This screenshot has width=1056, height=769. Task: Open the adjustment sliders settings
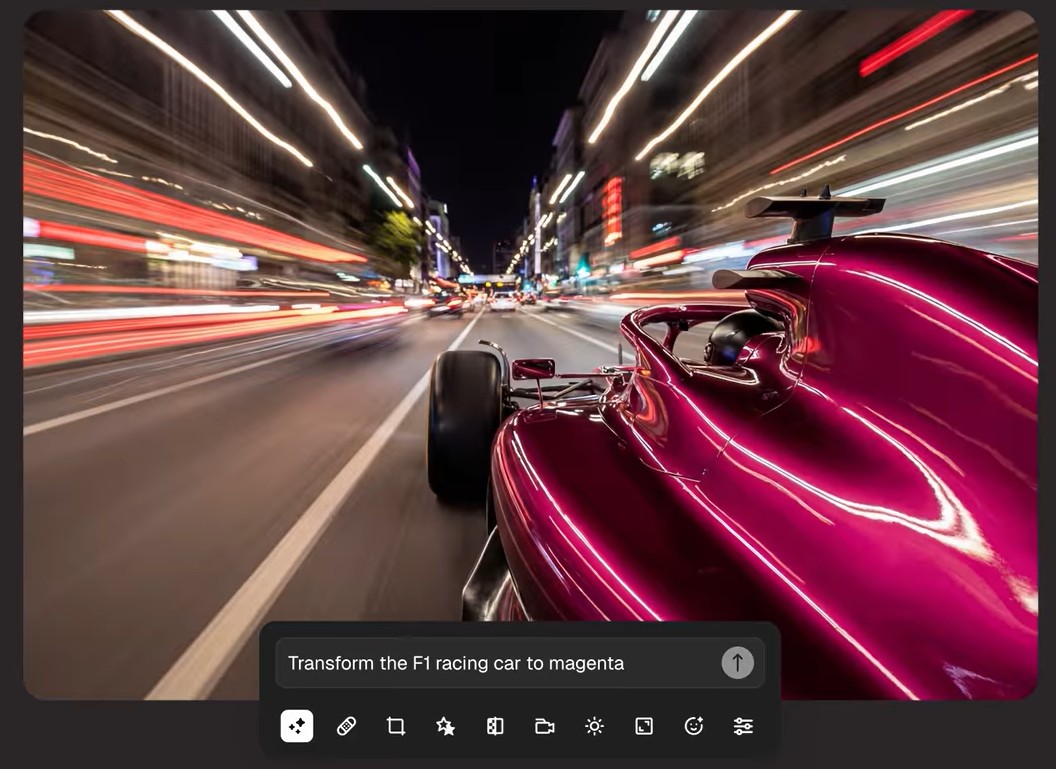(743, 726)
